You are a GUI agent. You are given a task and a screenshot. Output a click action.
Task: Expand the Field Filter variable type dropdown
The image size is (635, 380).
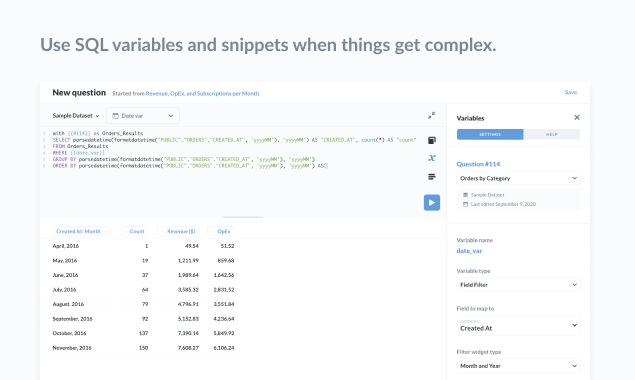518,285
